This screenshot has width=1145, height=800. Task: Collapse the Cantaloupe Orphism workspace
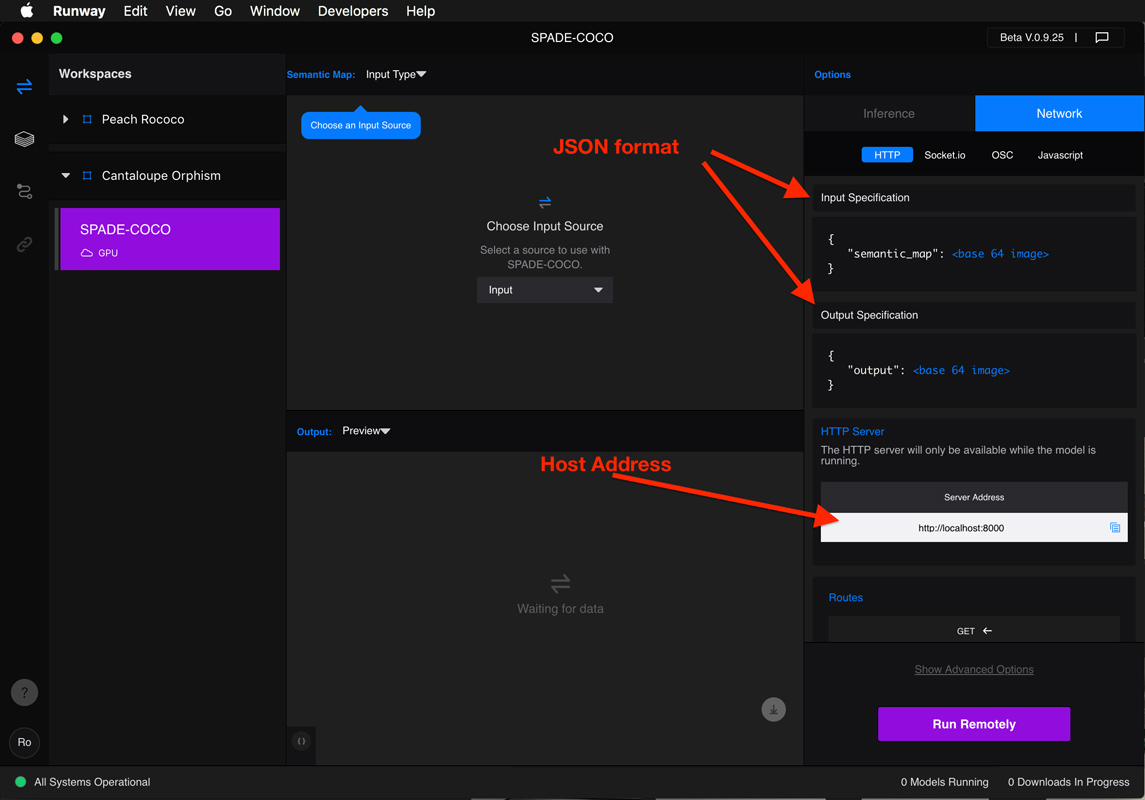(66, 175)
